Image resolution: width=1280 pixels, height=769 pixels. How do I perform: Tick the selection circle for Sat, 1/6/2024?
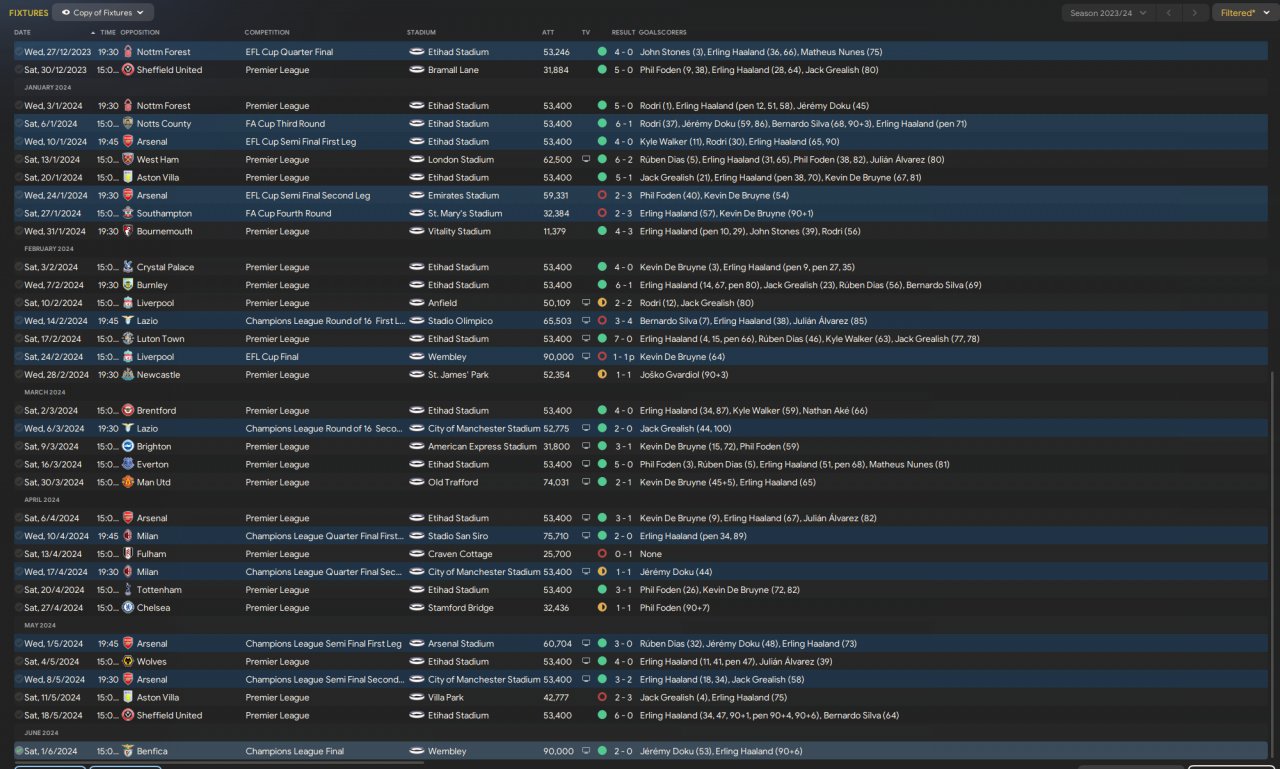point(19,751)
